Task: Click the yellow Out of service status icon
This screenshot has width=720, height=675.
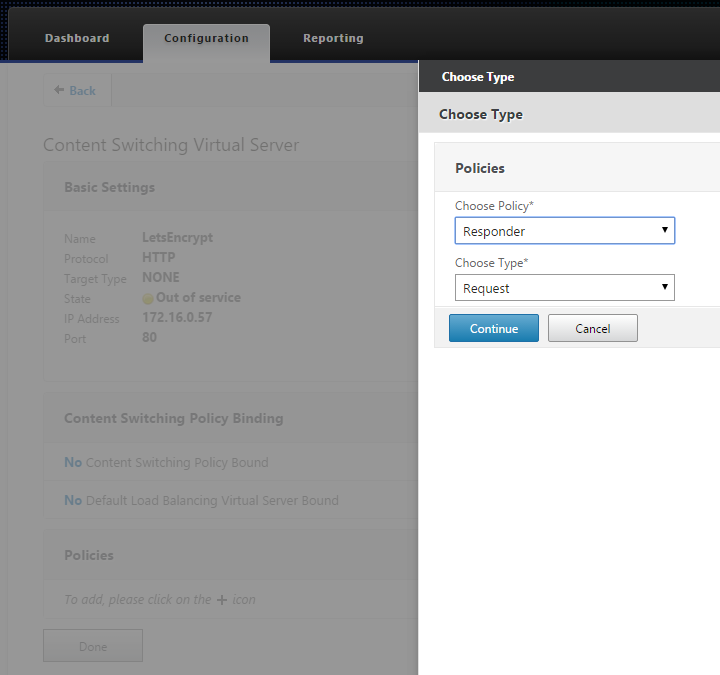Action: click(x=148, y=299)
